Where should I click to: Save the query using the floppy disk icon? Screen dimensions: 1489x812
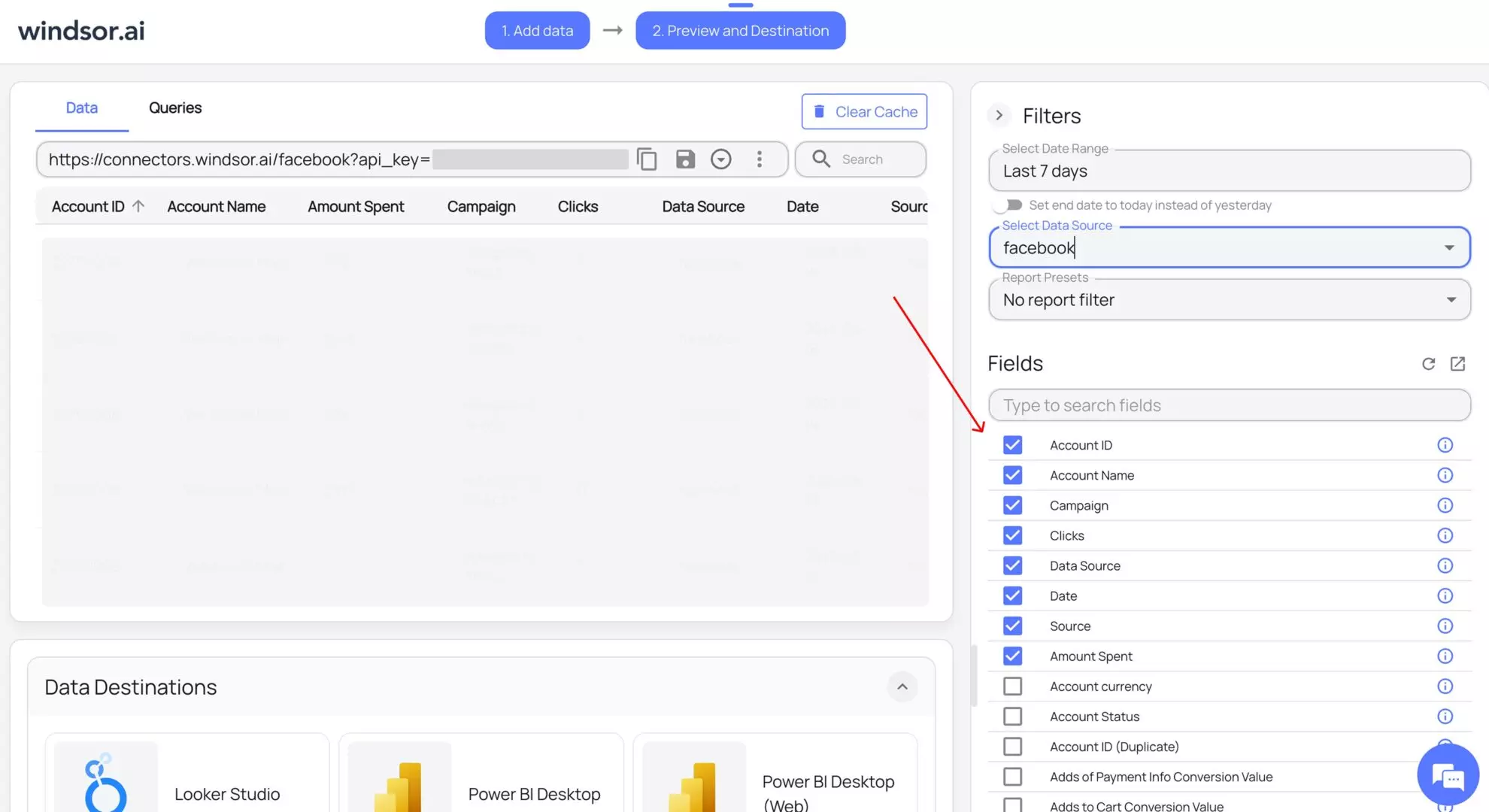[x=685, y=159]
